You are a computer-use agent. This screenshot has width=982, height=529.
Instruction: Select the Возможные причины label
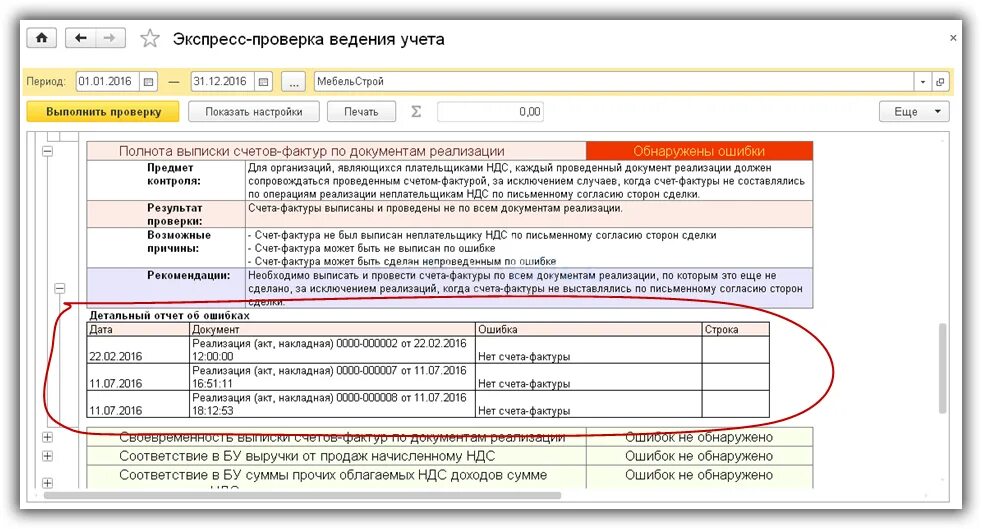click(x=178, y=242)
